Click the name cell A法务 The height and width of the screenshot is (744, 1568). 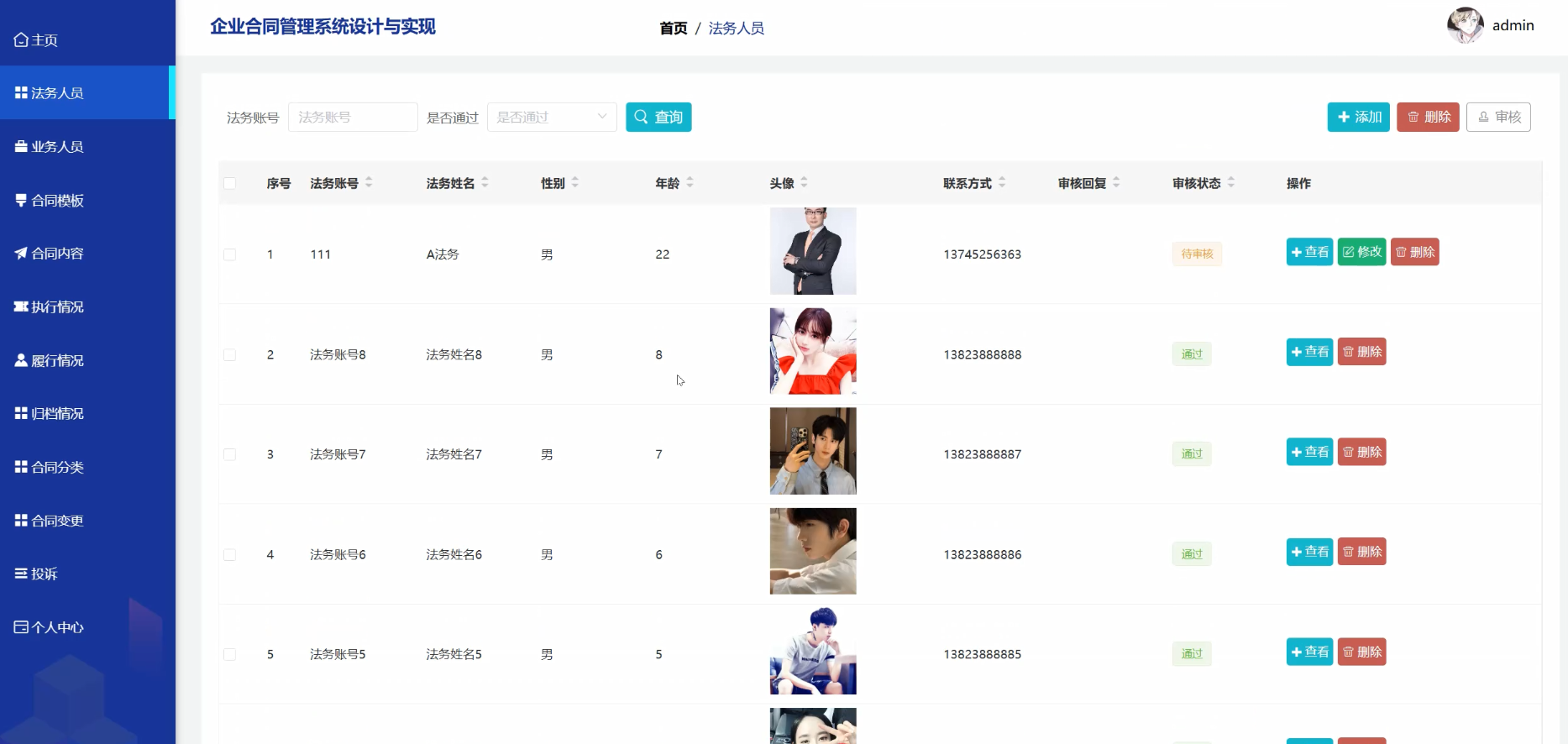click(443, 254)
